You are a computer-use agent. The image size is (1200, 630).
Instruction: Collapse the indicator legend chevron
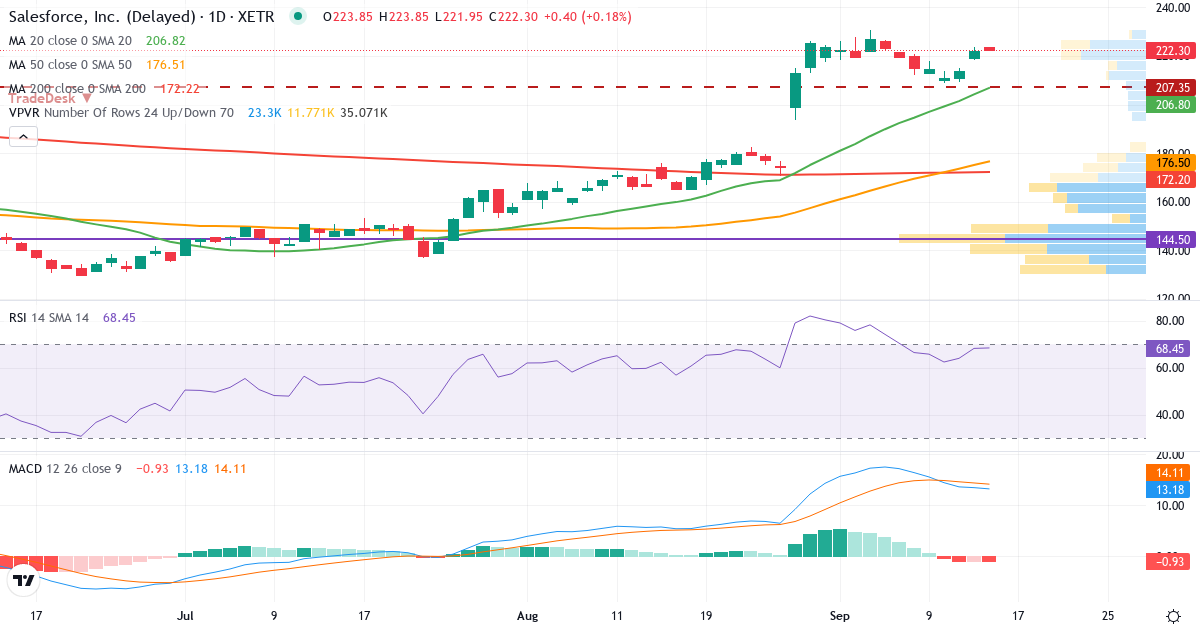(x=22, y=137)
